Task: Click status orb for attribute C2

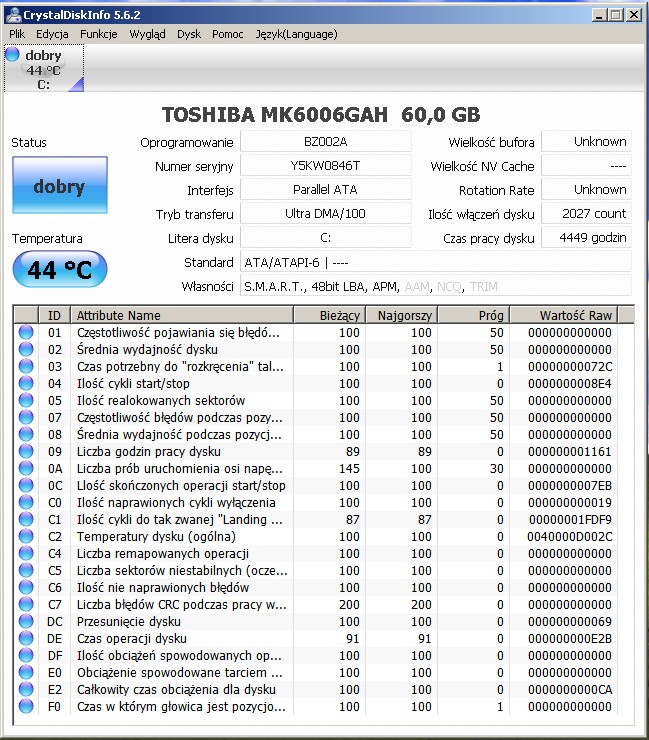Action: [x=26, y=536]
